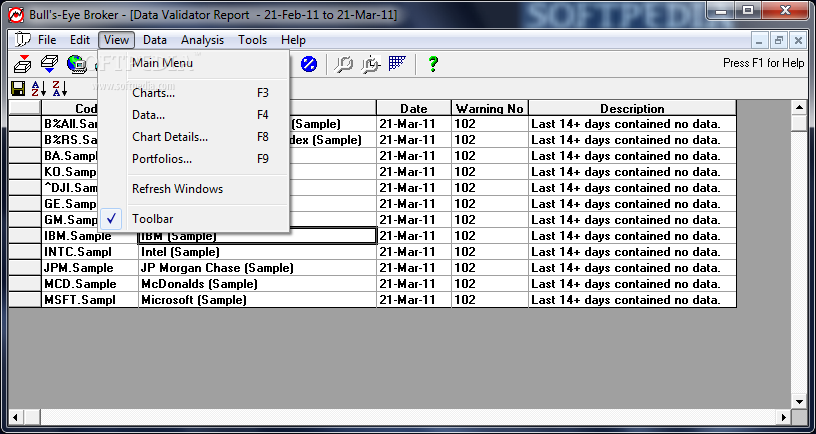Click the description cell in JP Morgan row
816x434 pixels.
tap(632, 268)
